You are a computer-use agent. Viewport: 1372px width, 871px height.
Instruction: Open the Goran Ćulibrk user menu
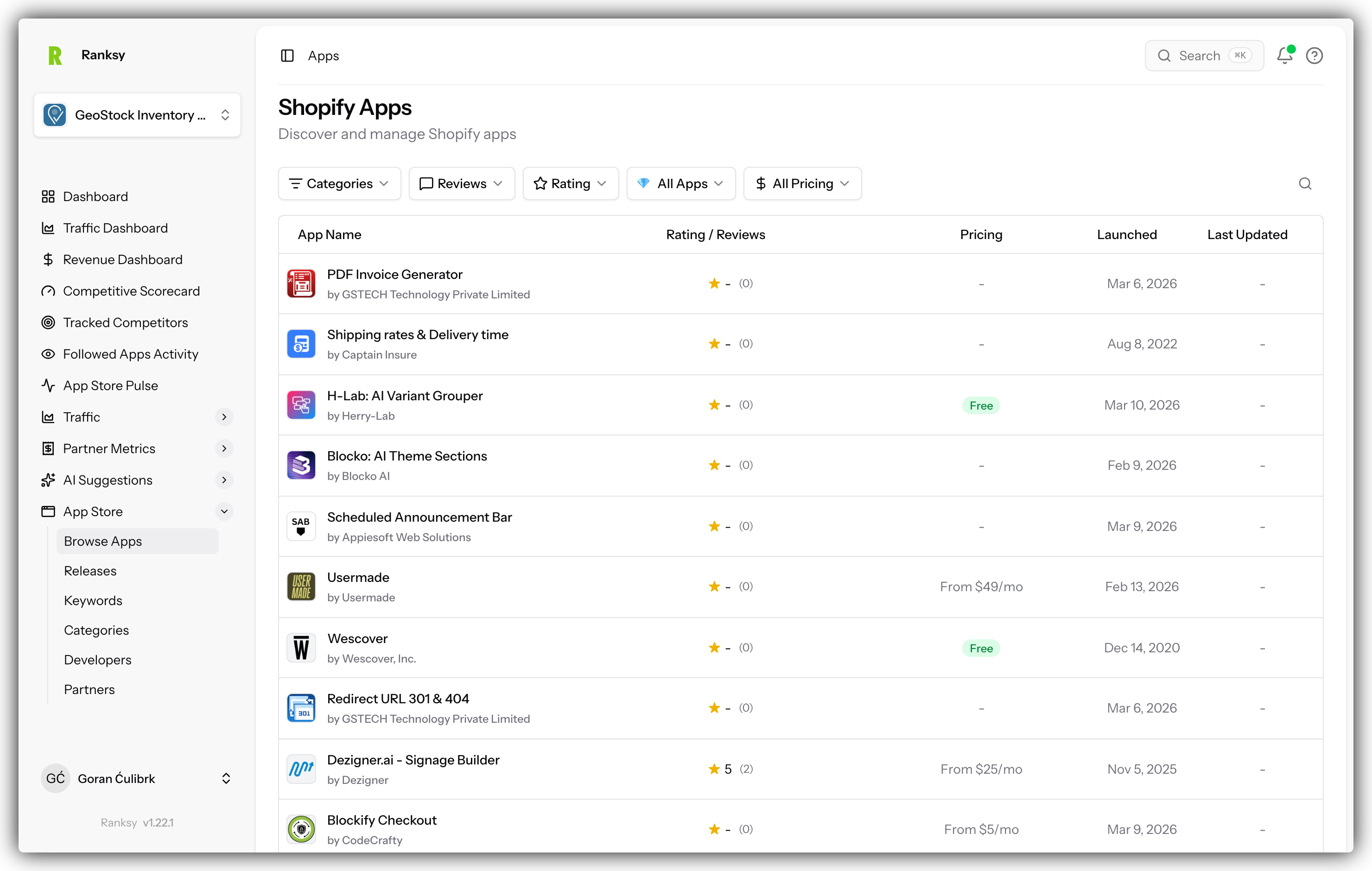tap(137, 779)
